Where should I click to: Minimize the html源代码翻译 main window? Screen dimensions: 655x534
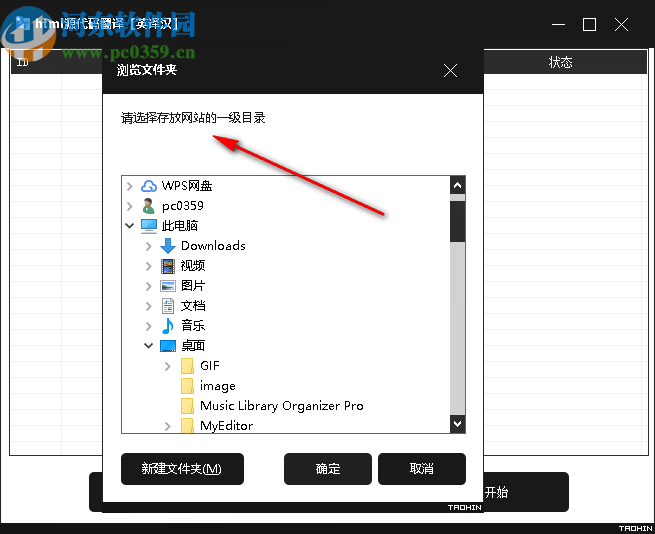pos(558,25)
